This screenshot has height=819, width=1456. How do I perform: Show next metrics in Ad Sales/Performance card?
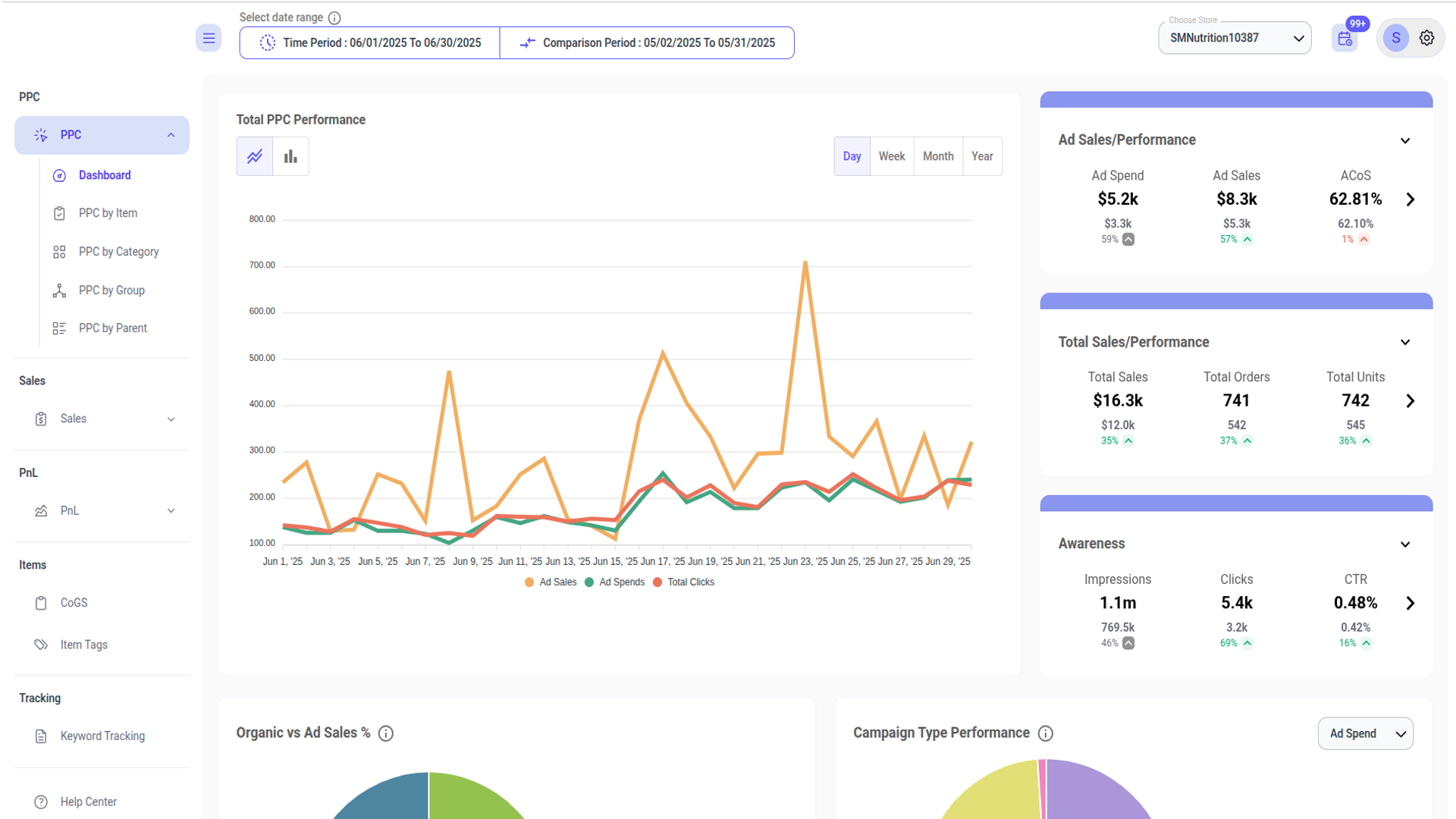1410,199
